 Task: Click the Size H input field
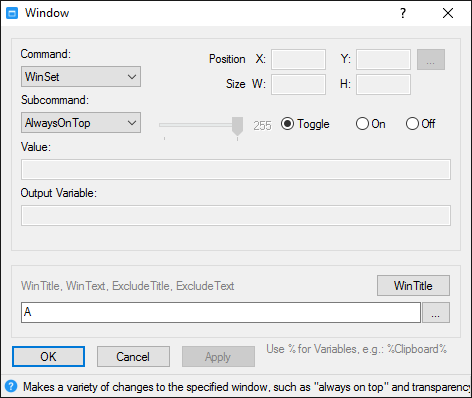tap(383, 84)
